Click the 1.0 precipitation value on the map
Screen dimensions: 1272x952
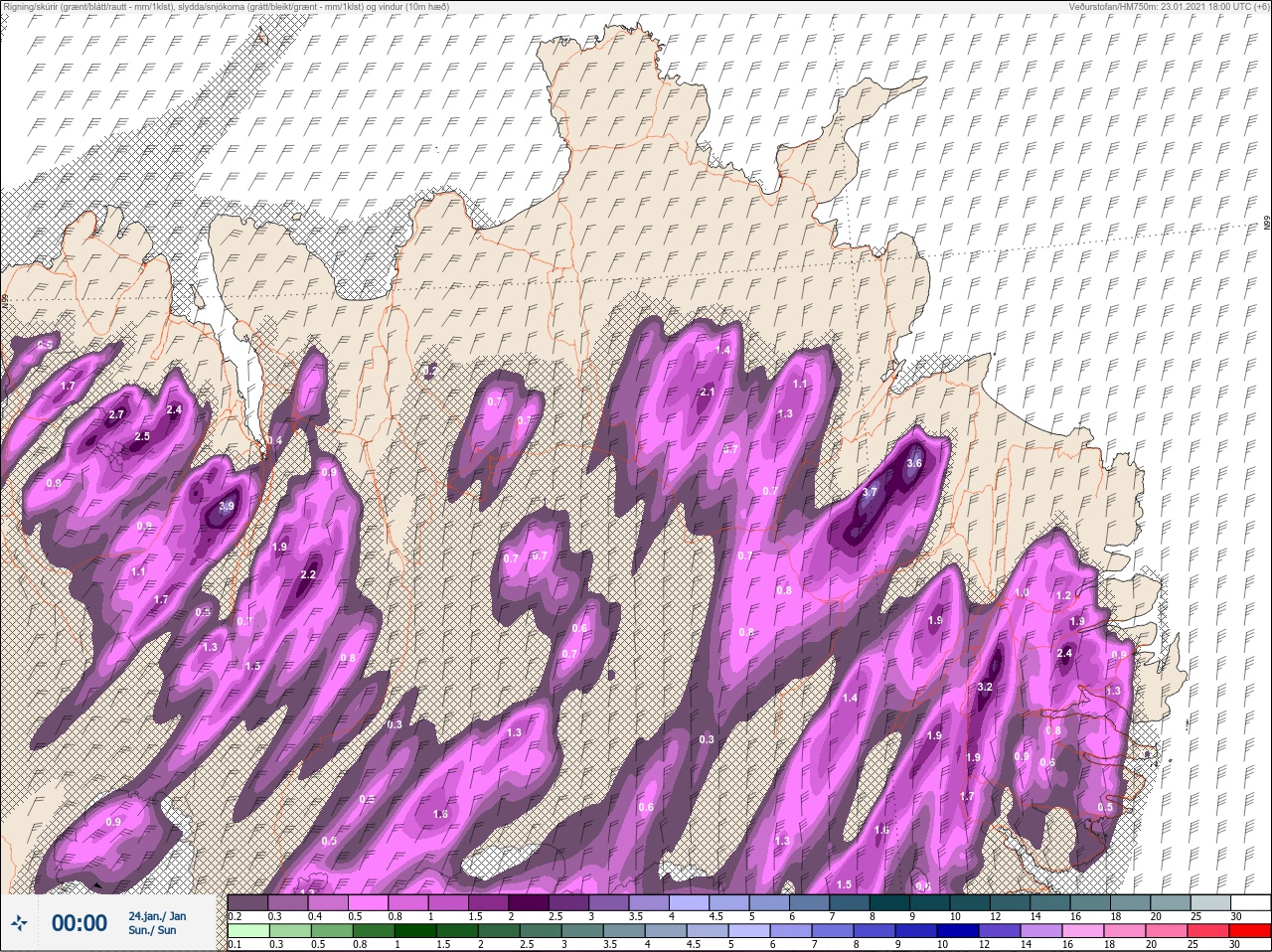coord(1021,593)
